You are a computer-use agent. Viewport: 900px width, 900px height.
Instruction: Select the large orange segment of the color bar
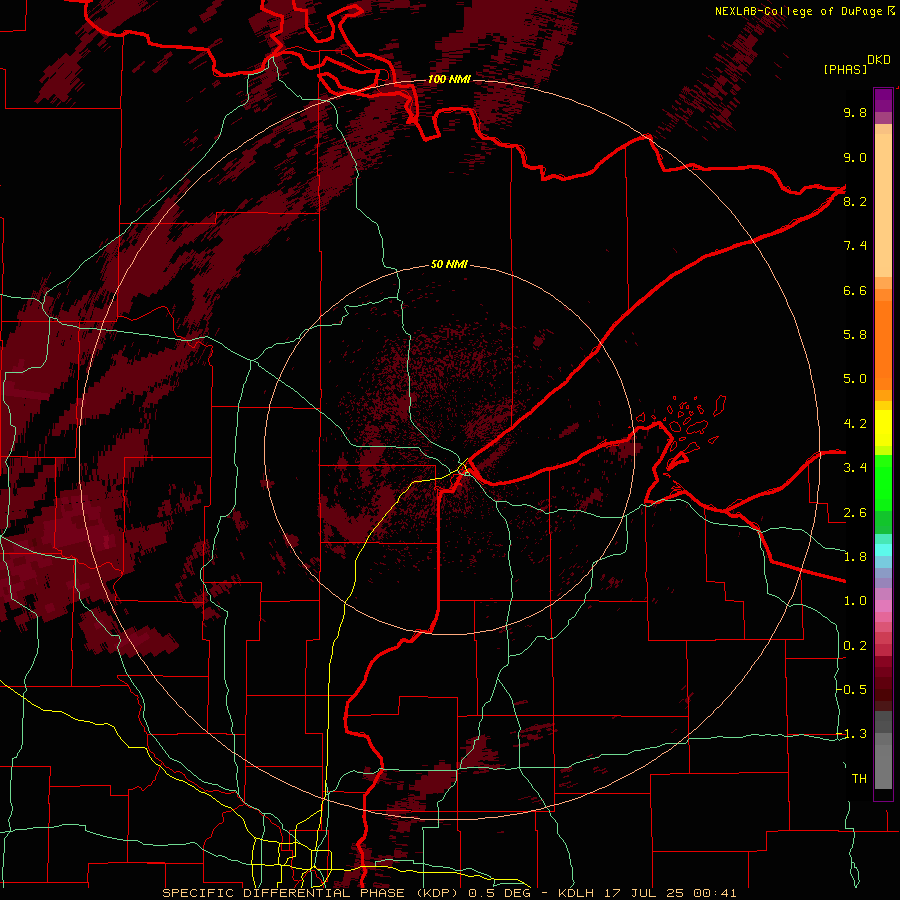[x=883, y=346]
